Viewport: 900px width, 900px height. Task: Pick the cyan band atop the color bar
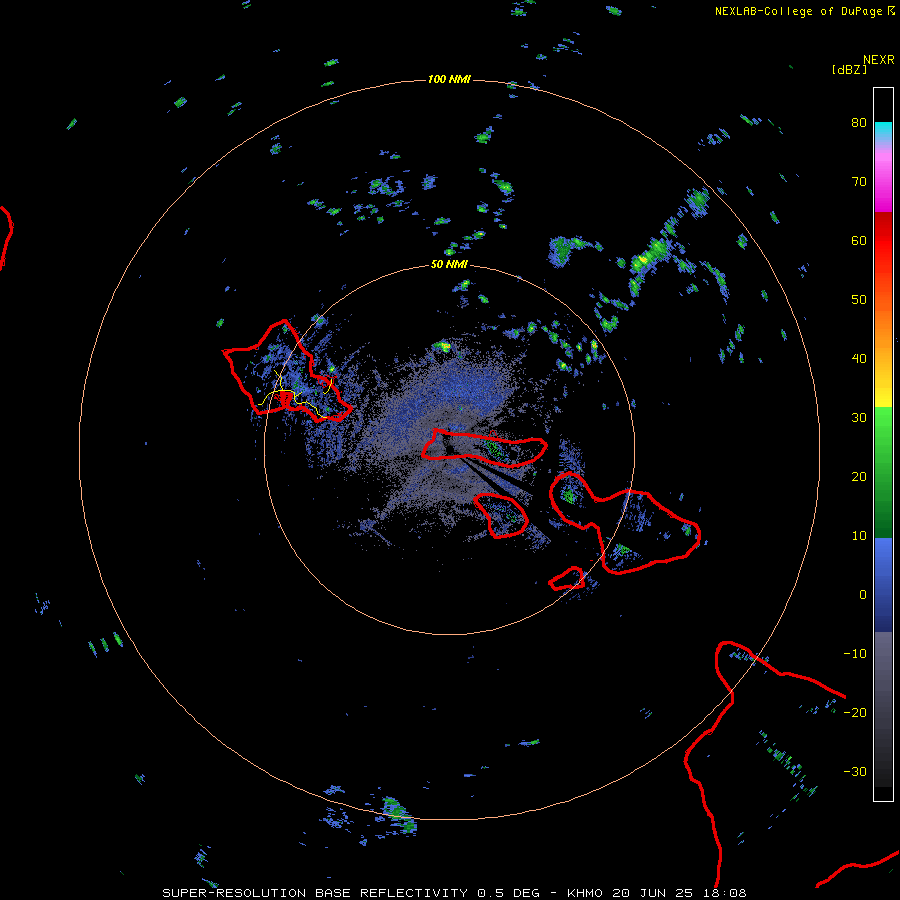pyautogui.click(x=883, y=133)
